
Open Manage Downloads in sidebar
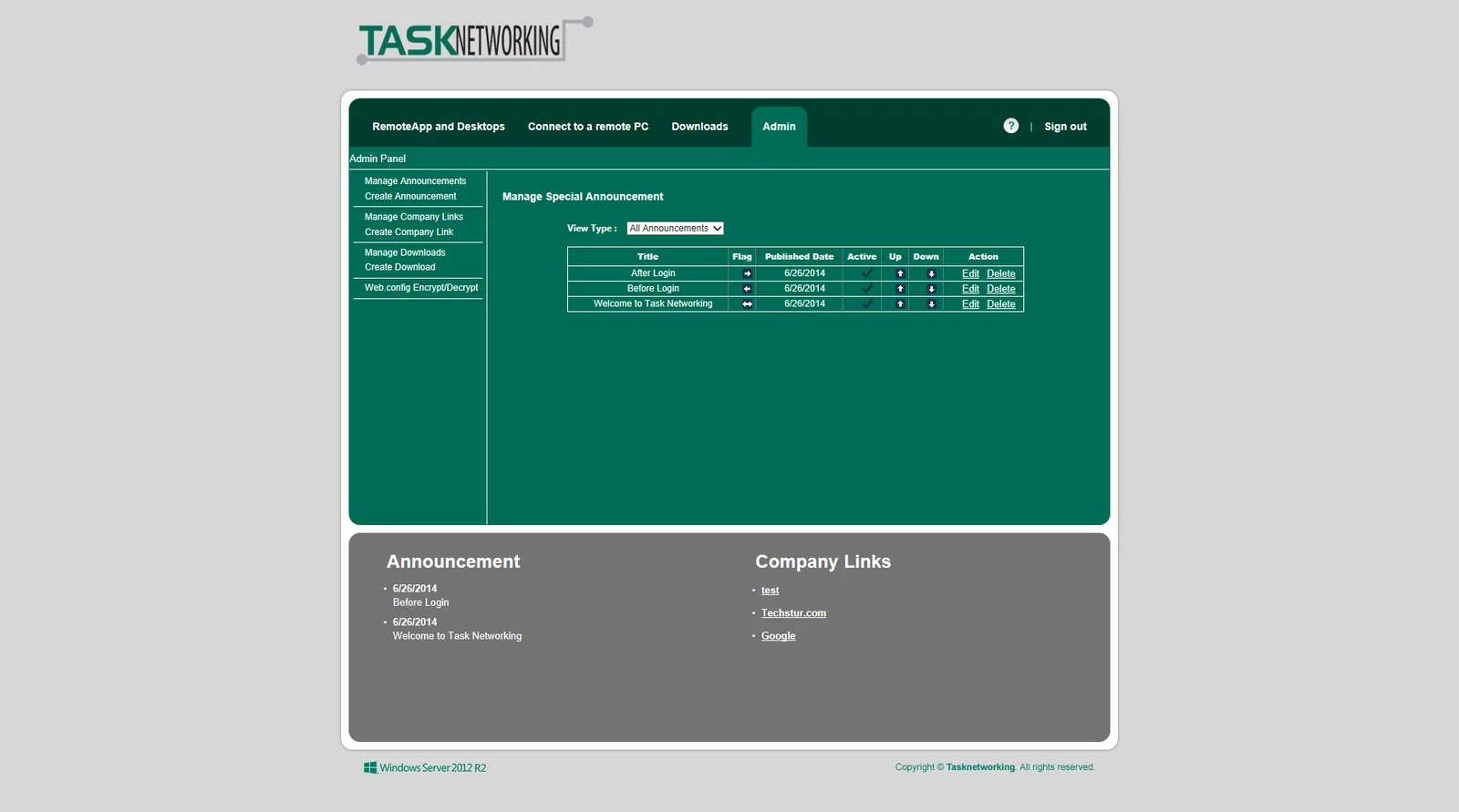click(405, 252)
